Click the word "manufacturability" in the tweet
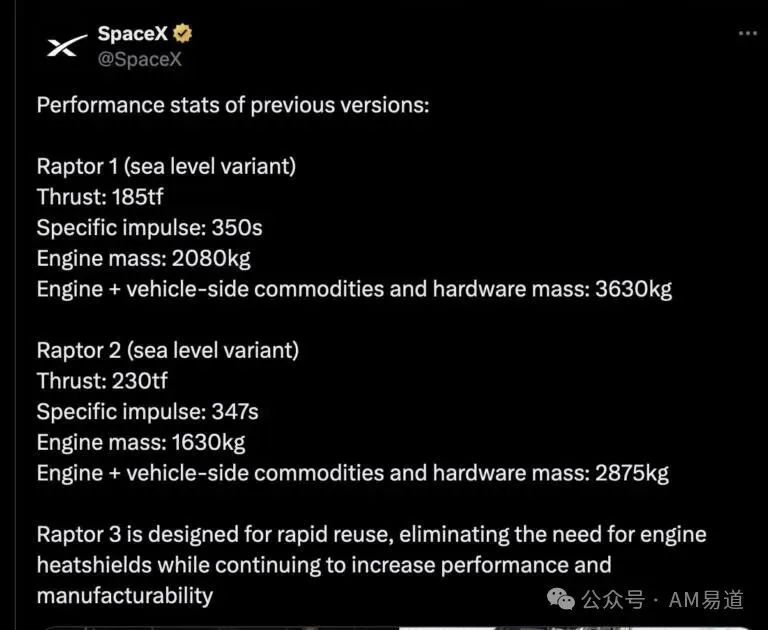This screenshot has width=768, height=630. tap(125, 596)
